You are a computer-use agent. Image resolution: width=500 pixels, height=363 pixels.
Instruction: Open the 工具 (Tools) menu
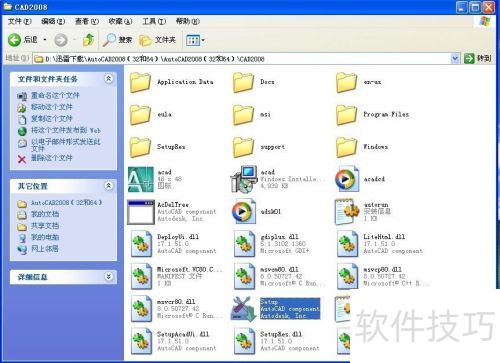point(154,22)
